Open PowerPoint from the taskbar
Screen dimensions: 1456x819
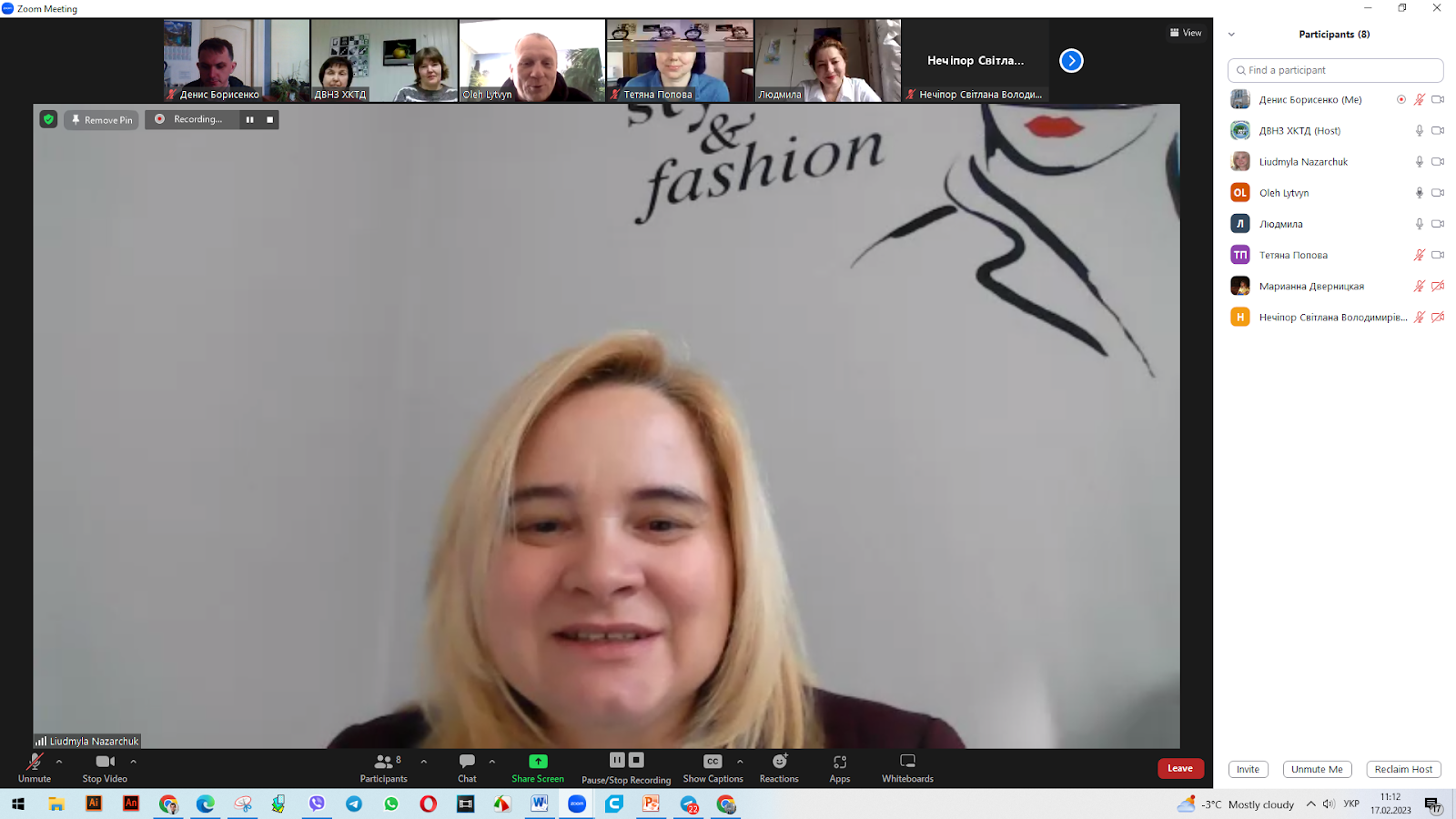coord(652,804)
